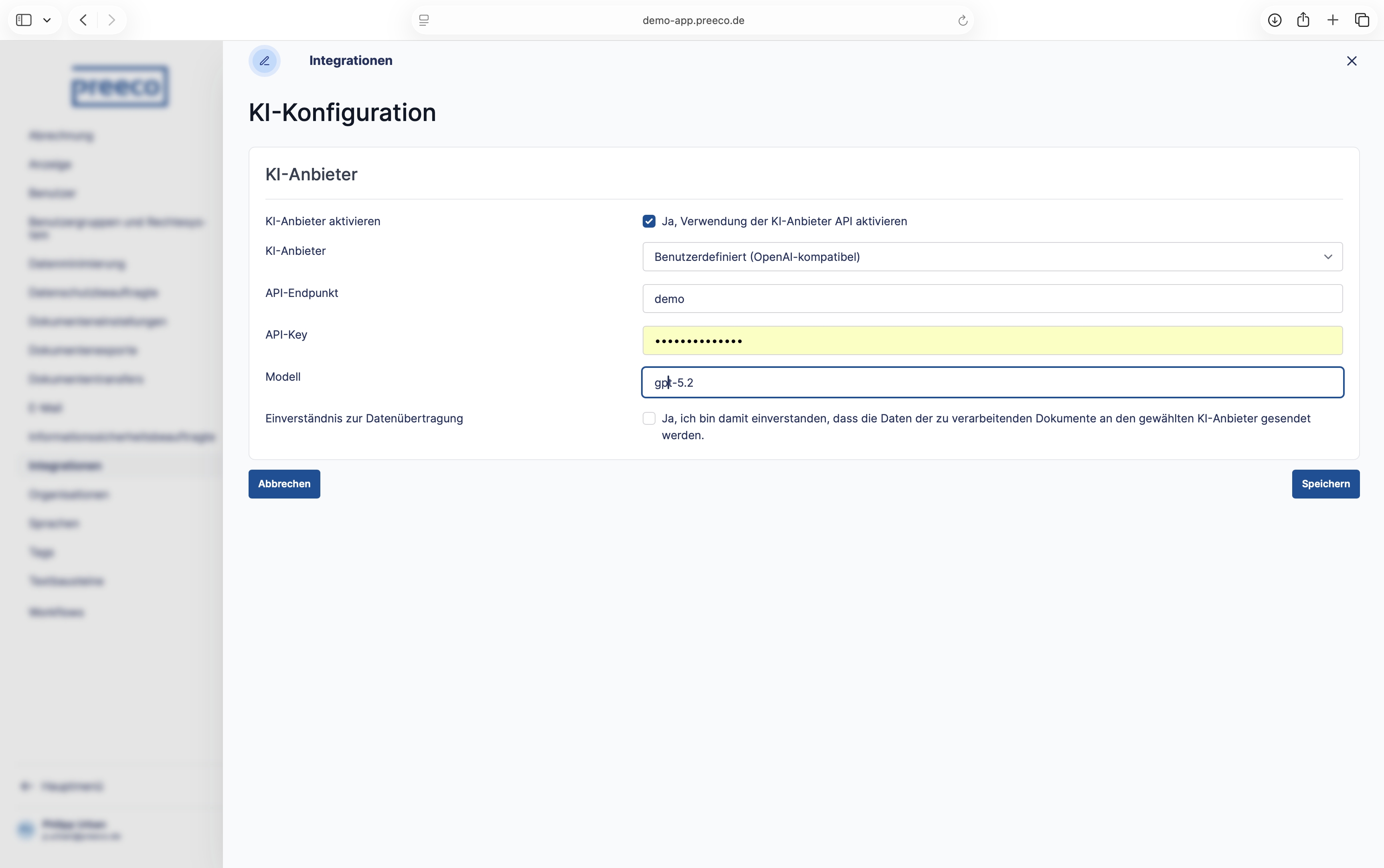Image resolution: width=1384 pixels, height=868 pixels.
Task: Click the pencil edit icon beside Integrationen
Action: 264,61
